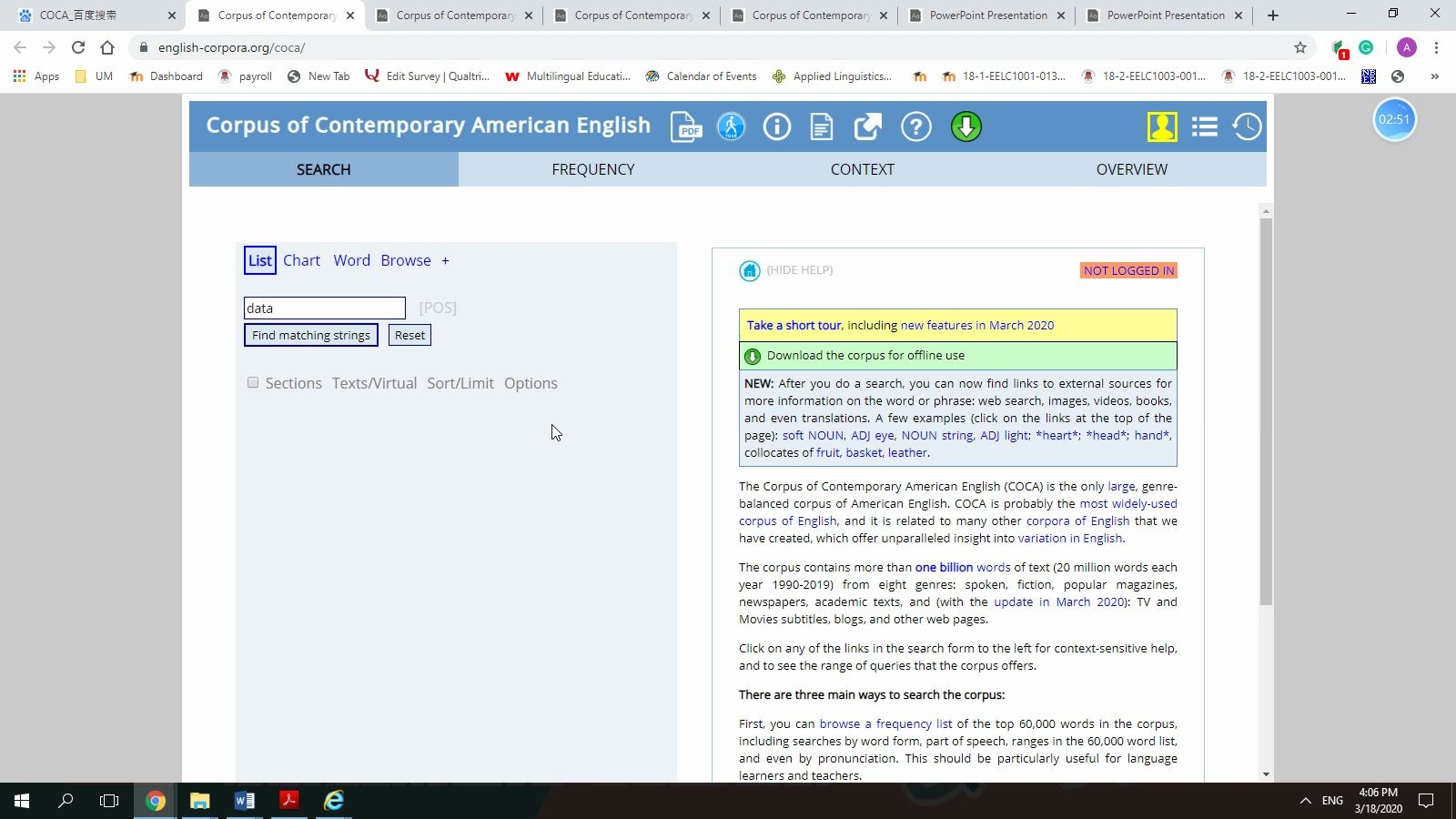Open the POS part-of-speech selector

coord(438,308)
